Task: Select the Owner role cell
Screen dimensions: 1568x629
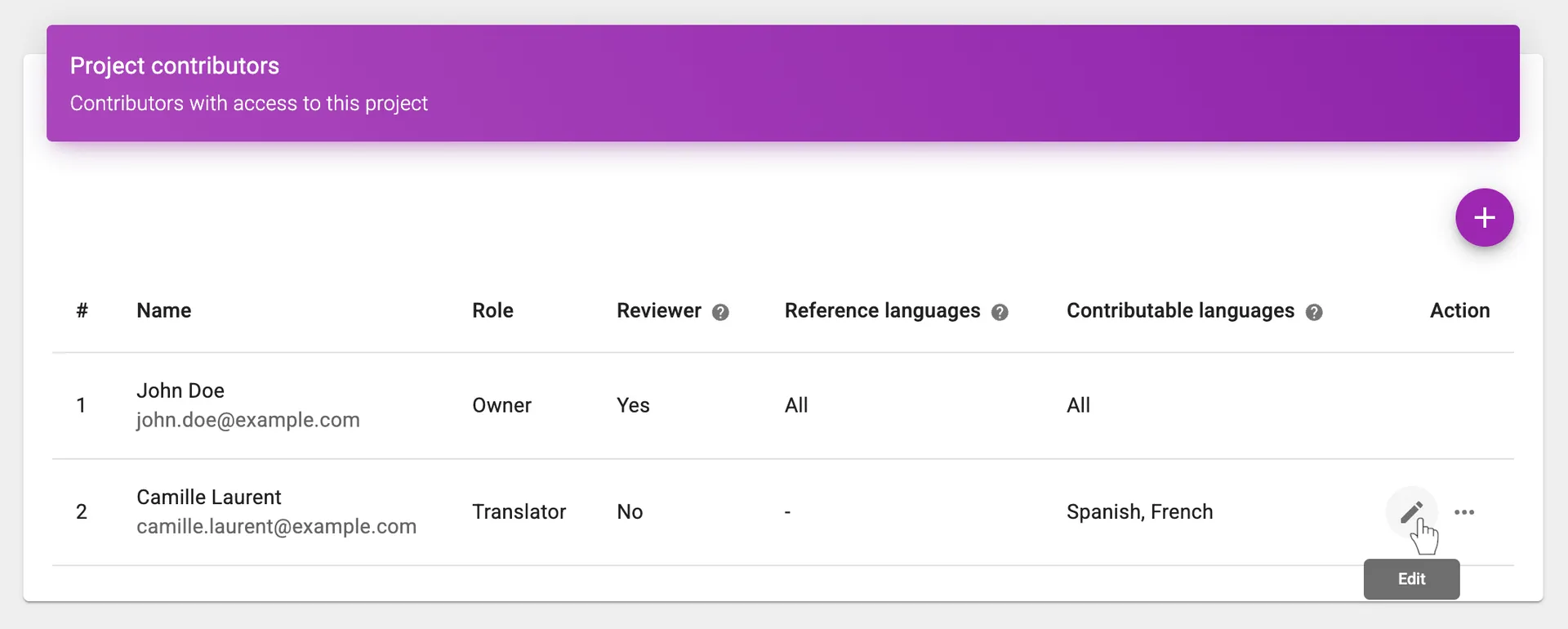Action: tap(501, 405)
